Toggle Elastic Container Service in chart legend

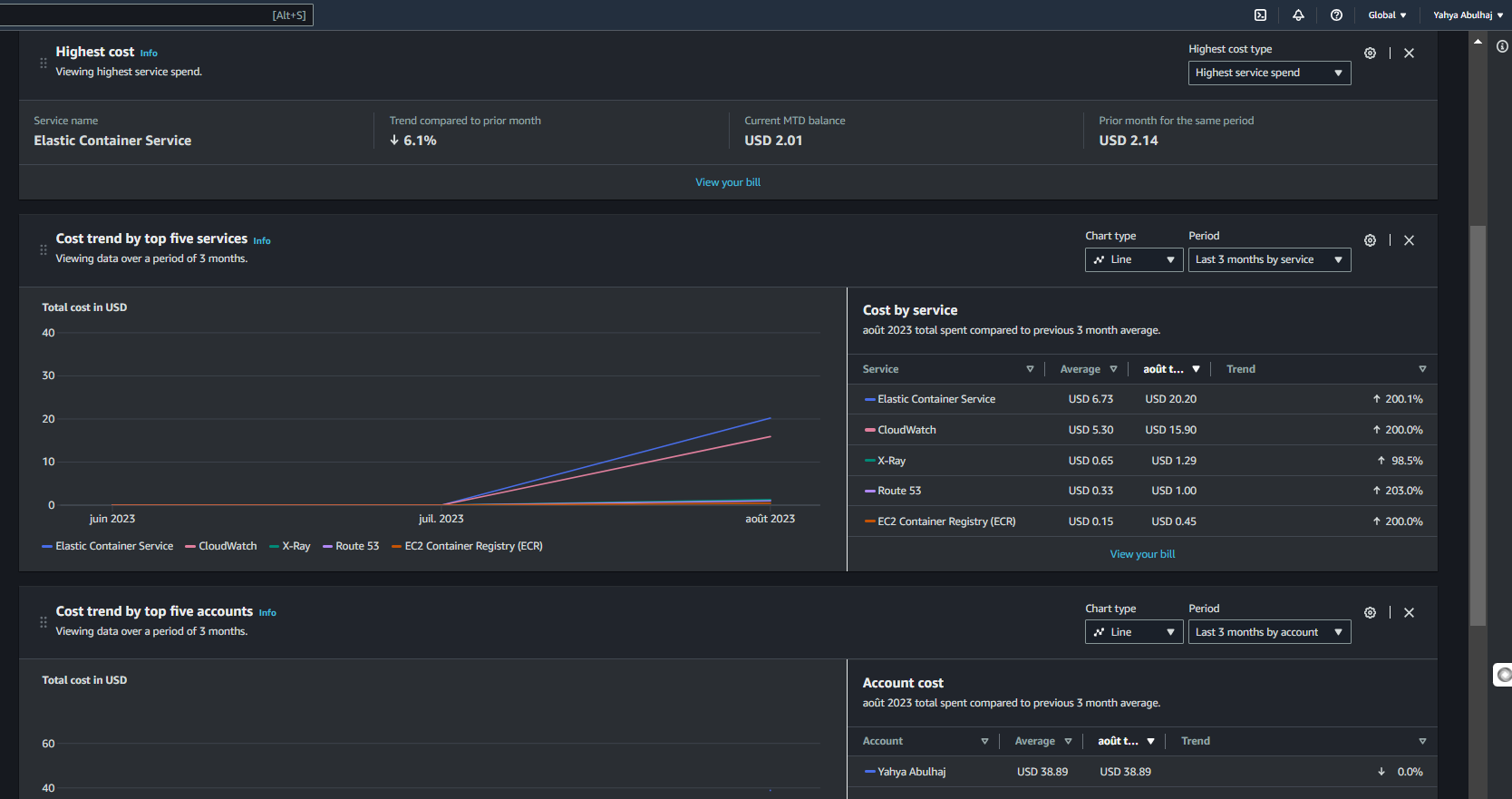(107, 546)
